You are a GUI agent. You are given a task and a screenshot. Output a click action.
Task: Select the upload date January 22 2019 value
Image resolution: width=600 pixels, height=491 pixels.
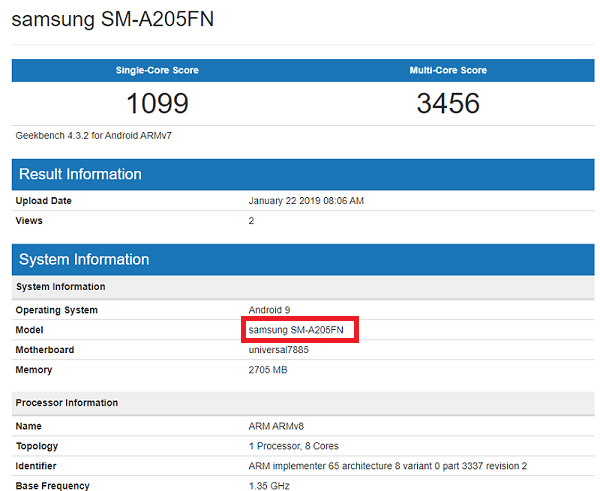click(305, 201)
